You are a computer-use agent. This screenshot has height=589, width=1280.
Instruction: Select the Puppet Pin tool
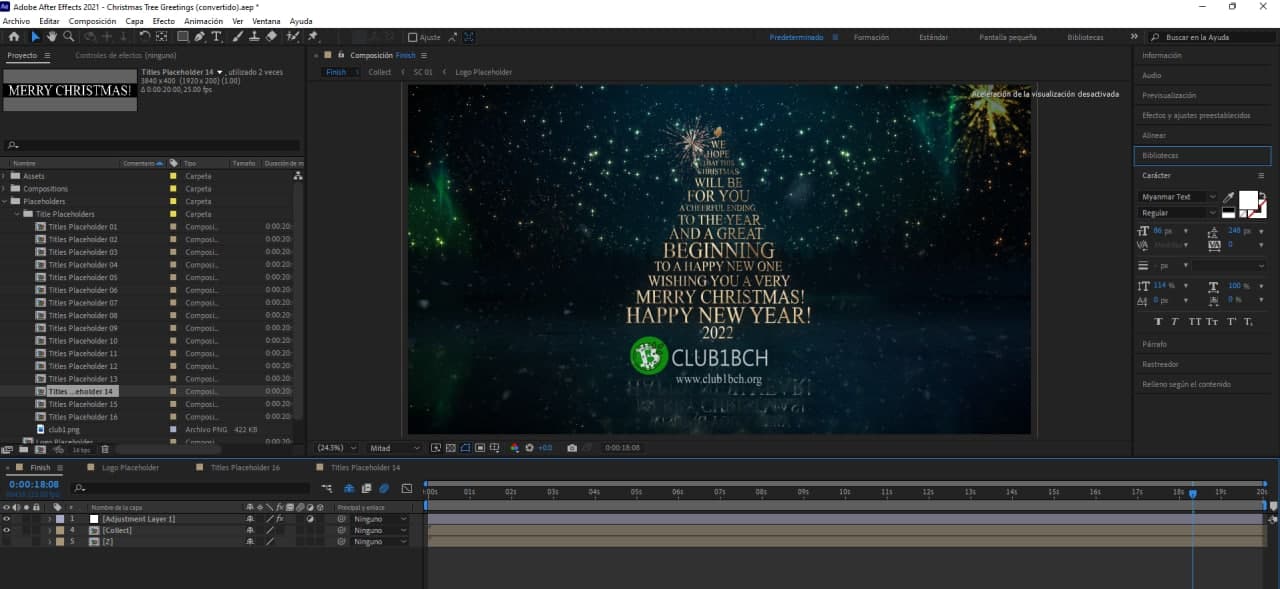pos(313,36)
